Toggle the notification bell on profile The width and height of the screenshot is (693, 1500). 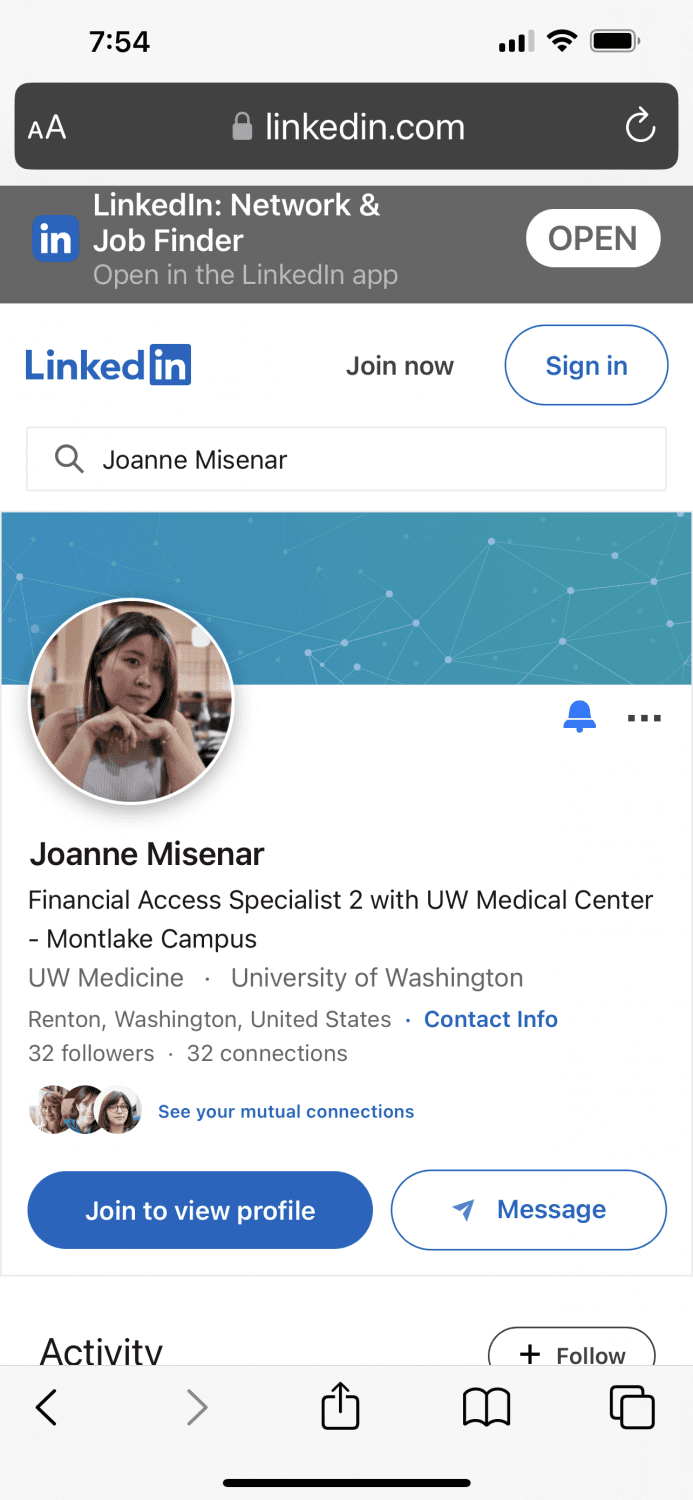(579, 716)
